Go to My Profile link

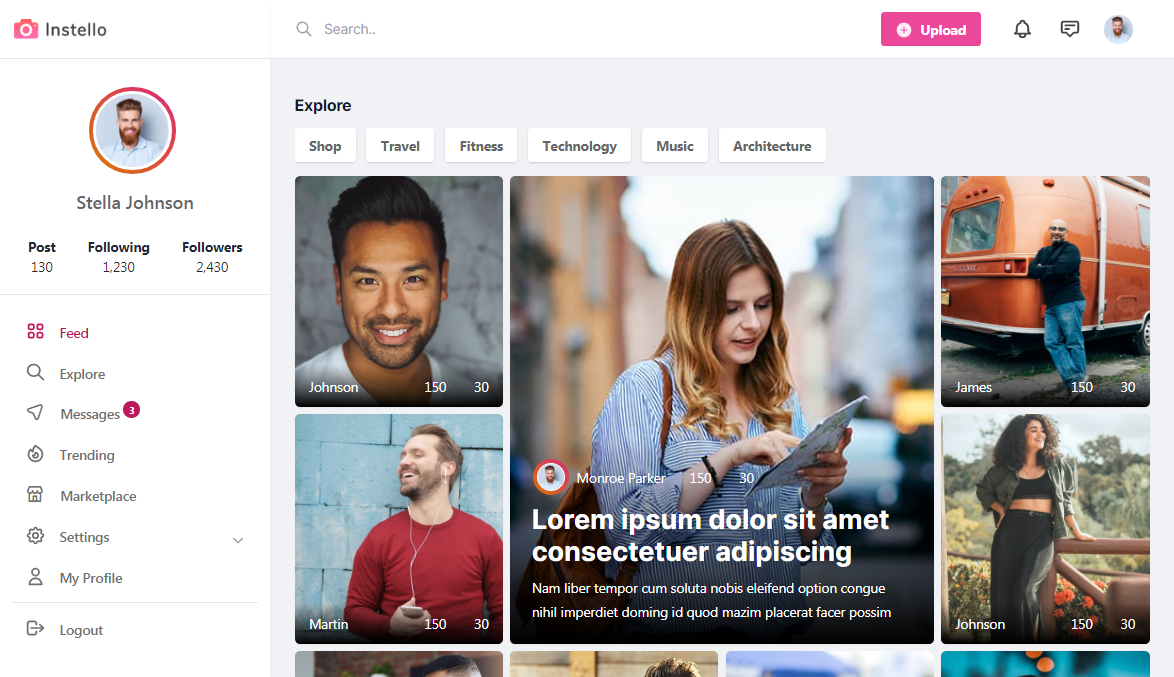point(91,578)
